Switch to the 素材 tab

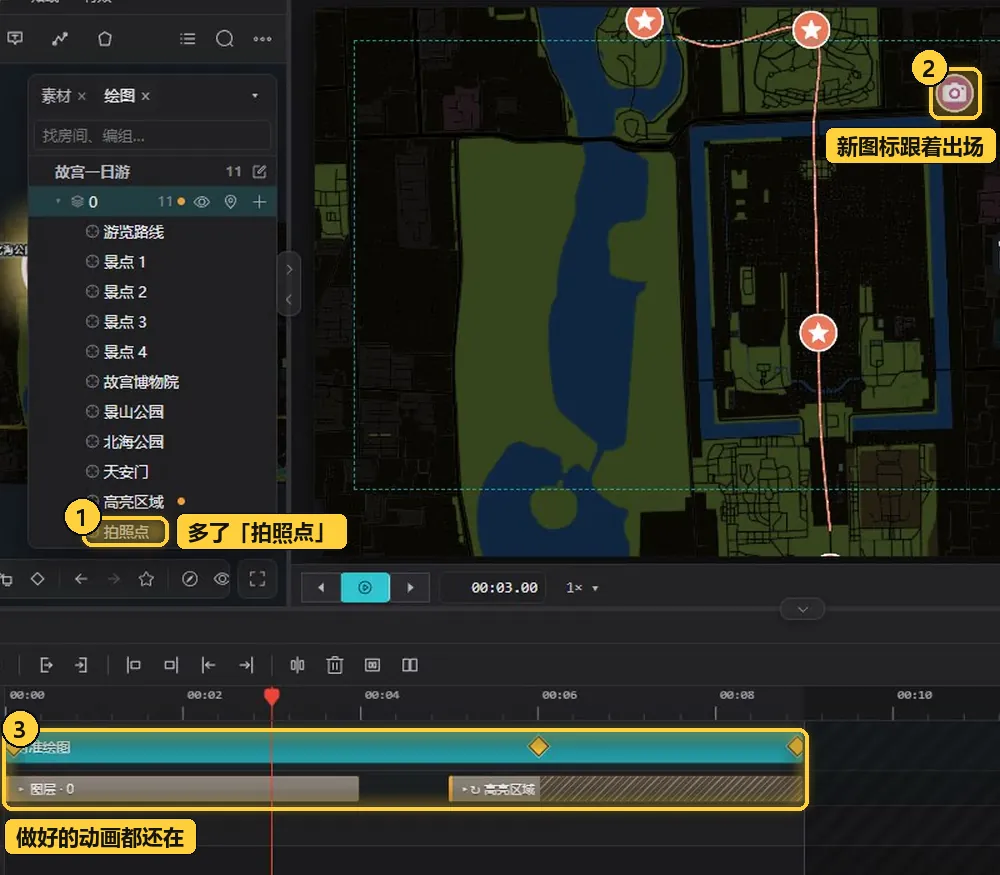[55, 96]
